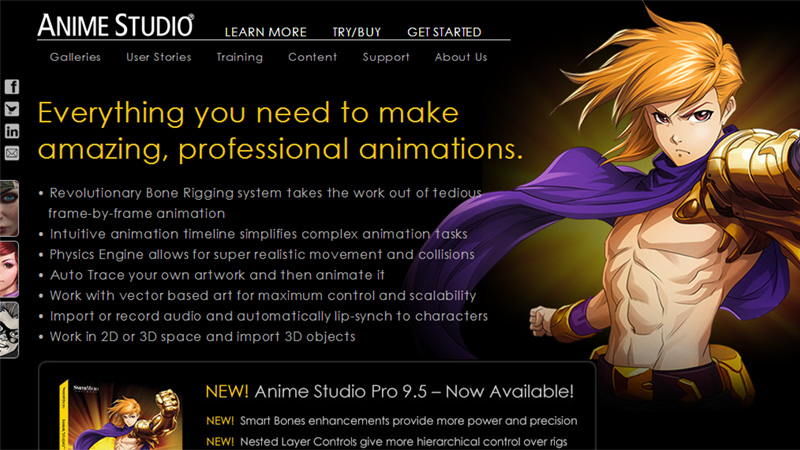The width and height of the screenshot is (800, 450).
Task: Open the GET STARTED menu
Action: pyautogui.click(x=444, y=32)
